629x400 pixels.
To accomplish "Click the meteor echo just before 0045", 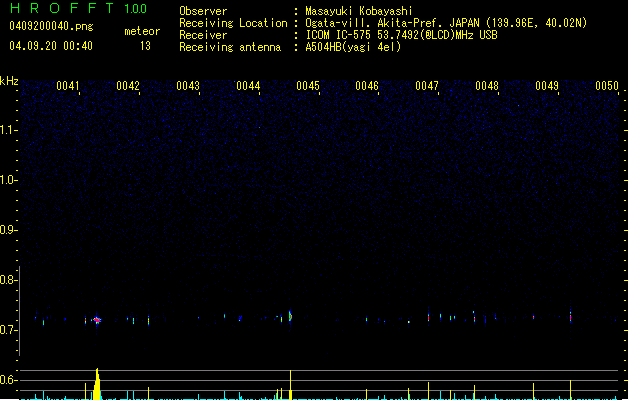I will coord(290,316).
